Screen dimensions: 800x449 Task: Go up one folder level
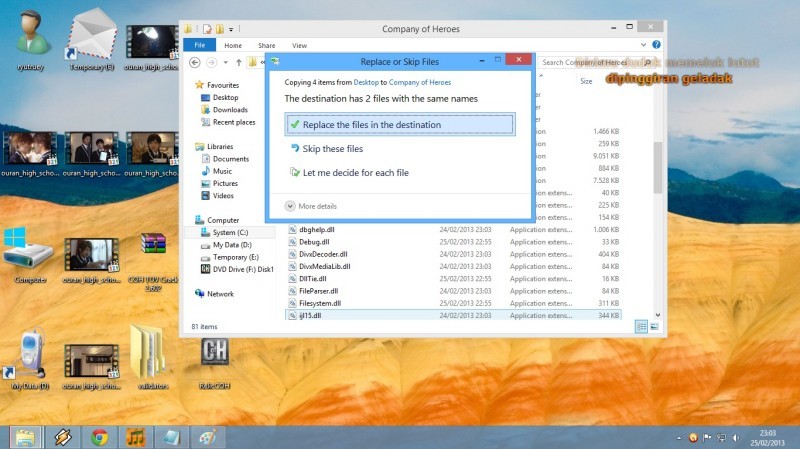[239, 63]
